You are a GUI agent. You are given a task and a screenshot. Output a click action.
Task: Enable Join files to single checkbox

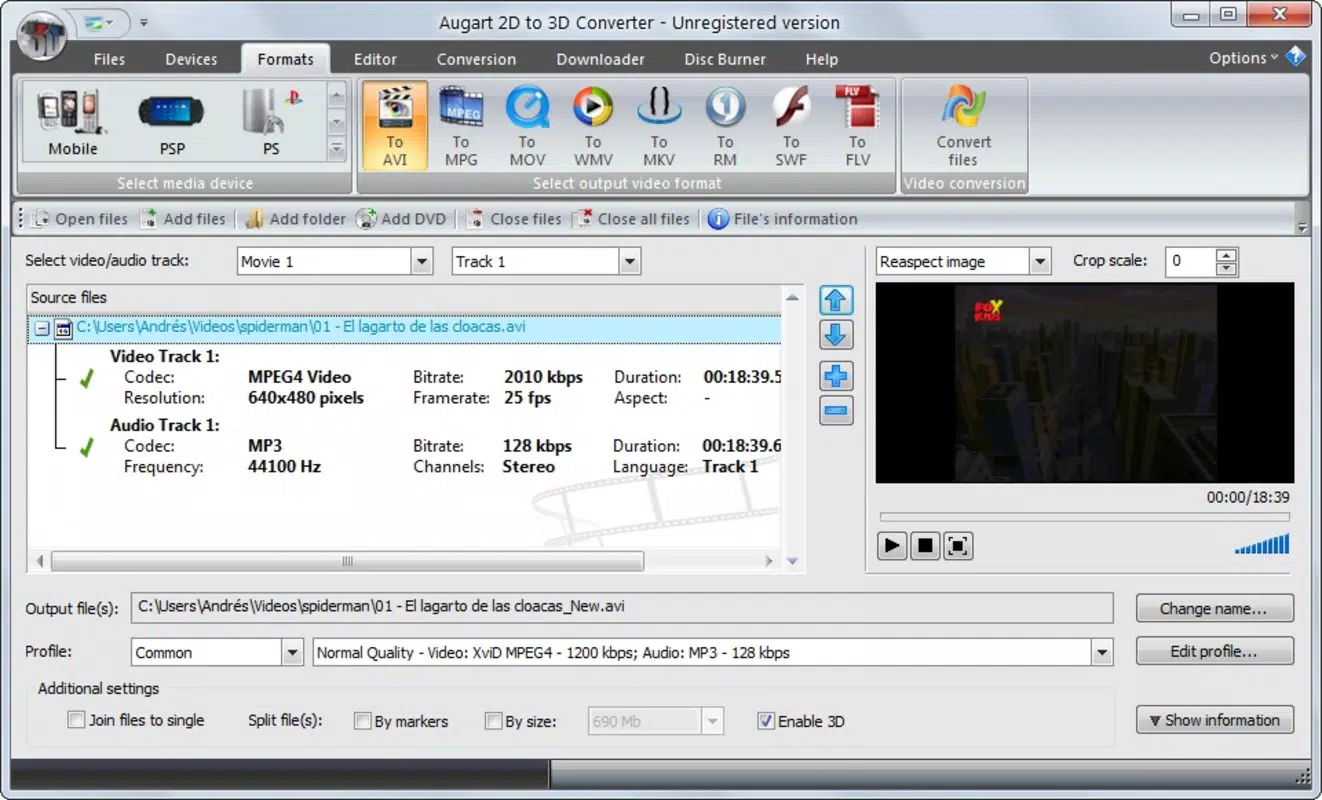coord(76,720)
